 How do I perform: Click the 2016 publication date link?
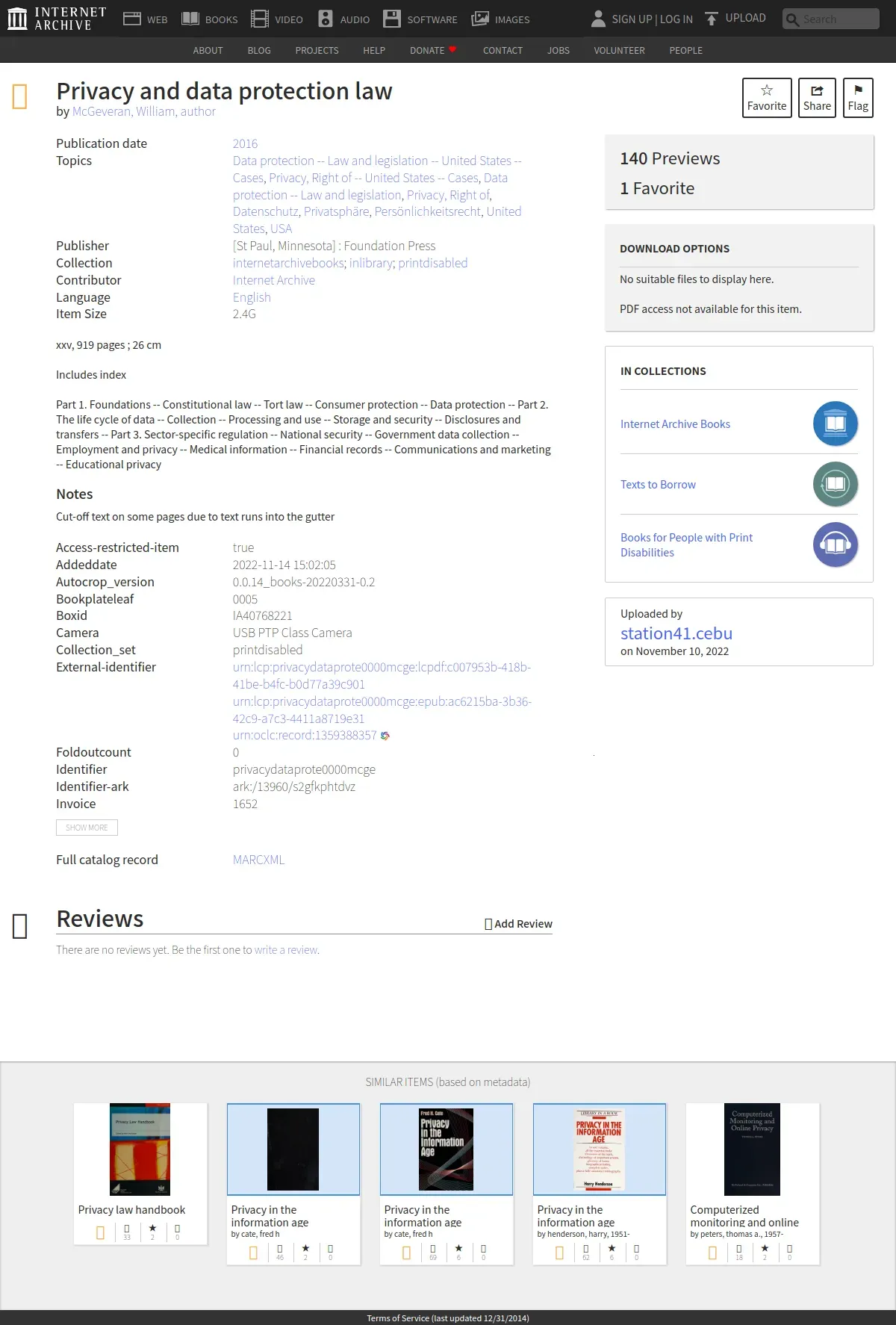[x=245, y=143]
